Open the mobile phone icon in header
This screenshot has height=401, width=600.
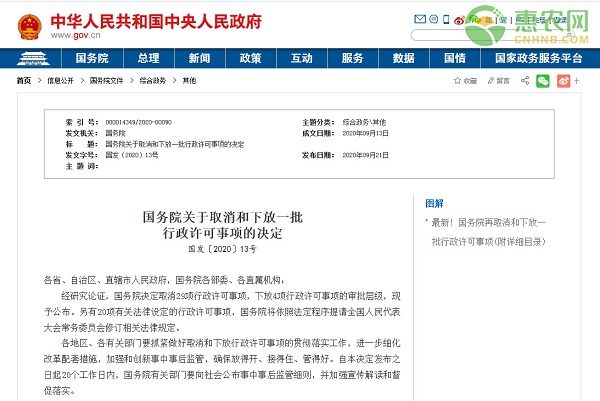(446, 20)
